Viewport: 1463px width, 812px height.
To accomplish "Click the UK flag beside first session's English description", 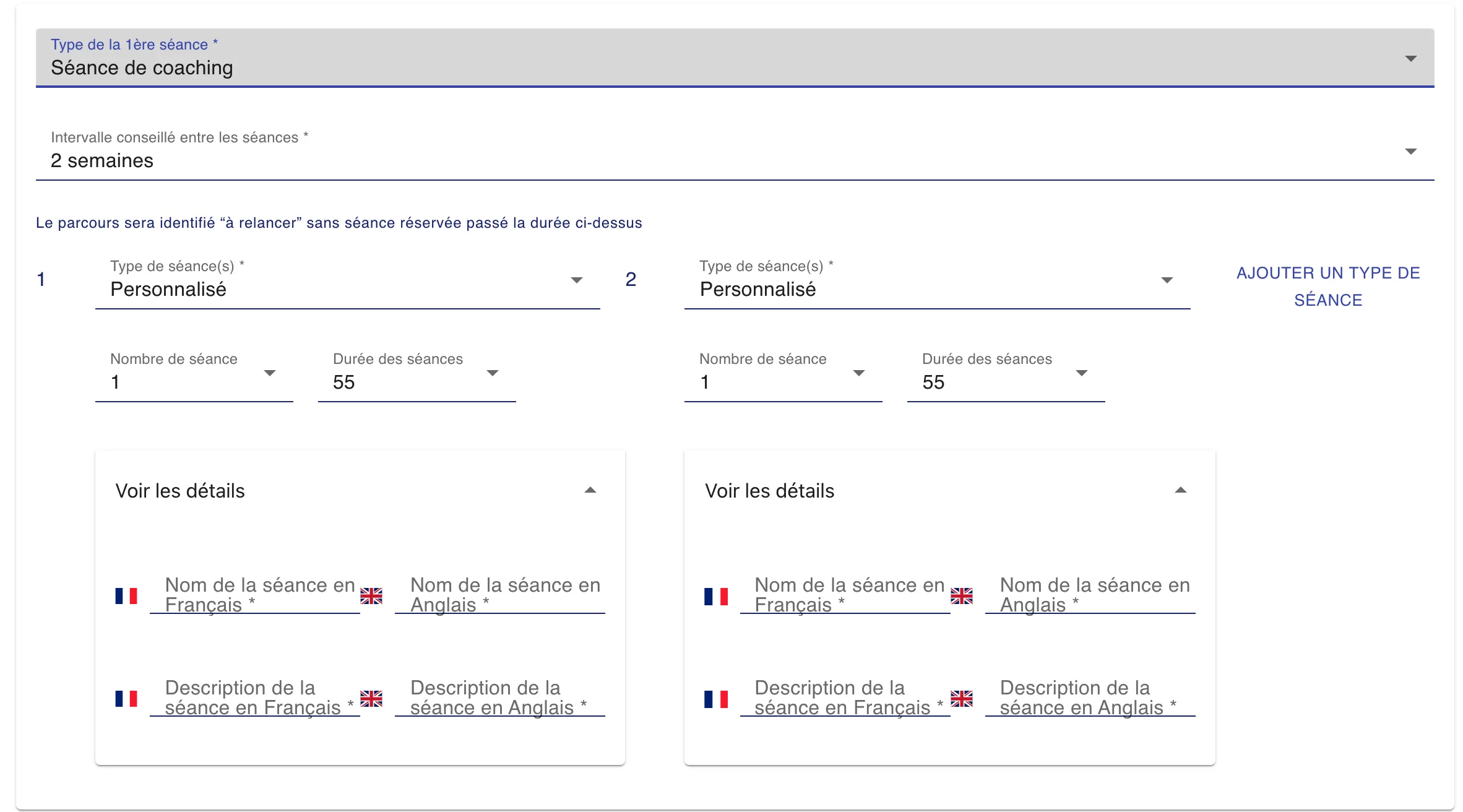I will [x=371, y=699].
